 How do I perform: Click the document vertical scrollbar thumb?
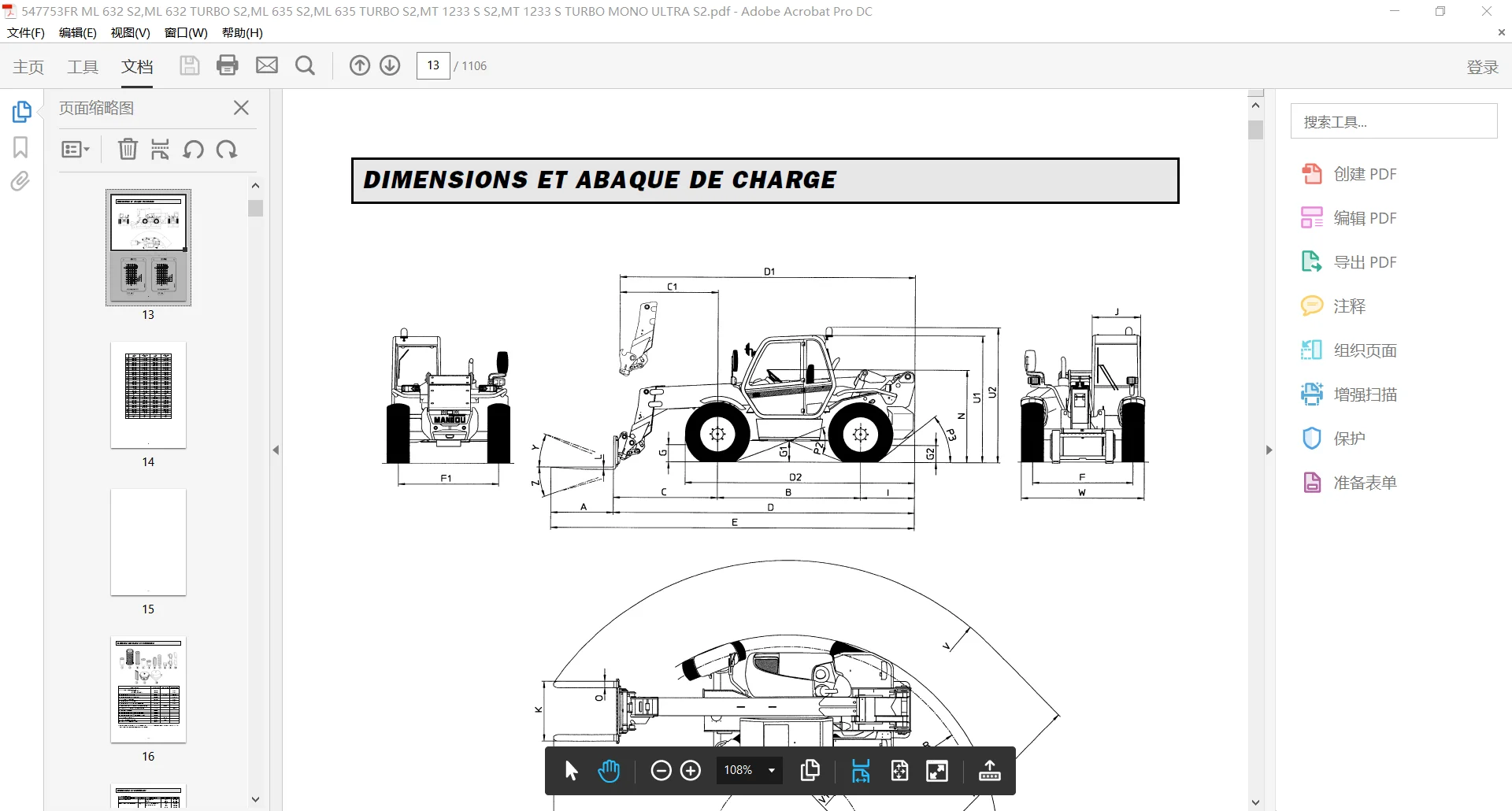pyautogui.click(x=1255, y=130)
